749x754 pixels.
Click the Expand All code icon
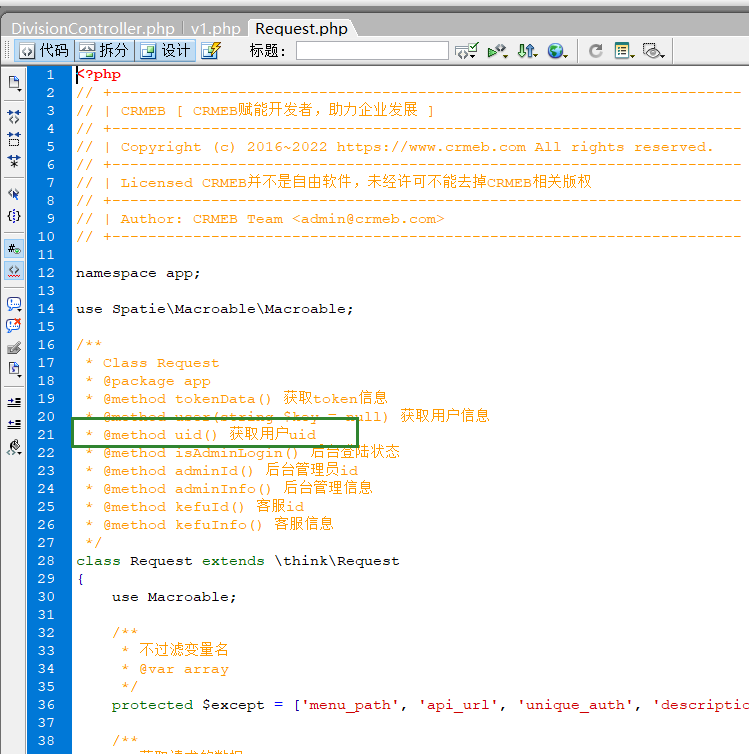(x=14, y=161)
